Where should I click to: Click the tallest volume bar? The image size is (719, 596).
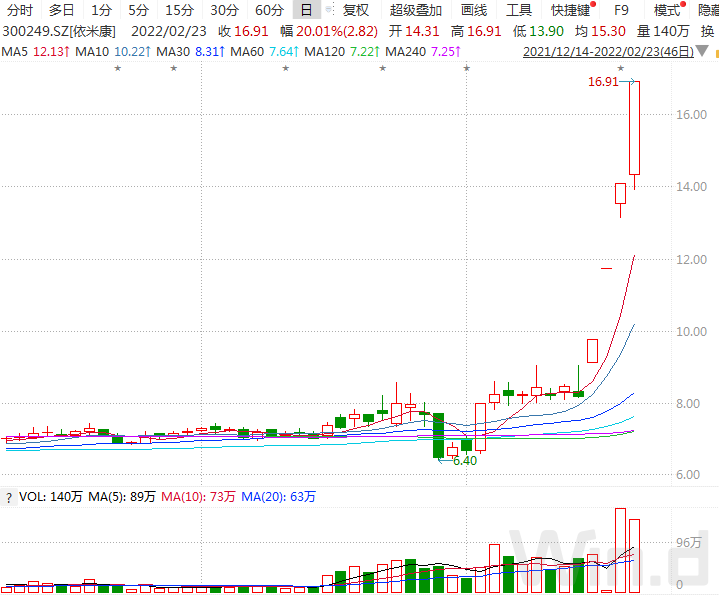coord(620,550)
